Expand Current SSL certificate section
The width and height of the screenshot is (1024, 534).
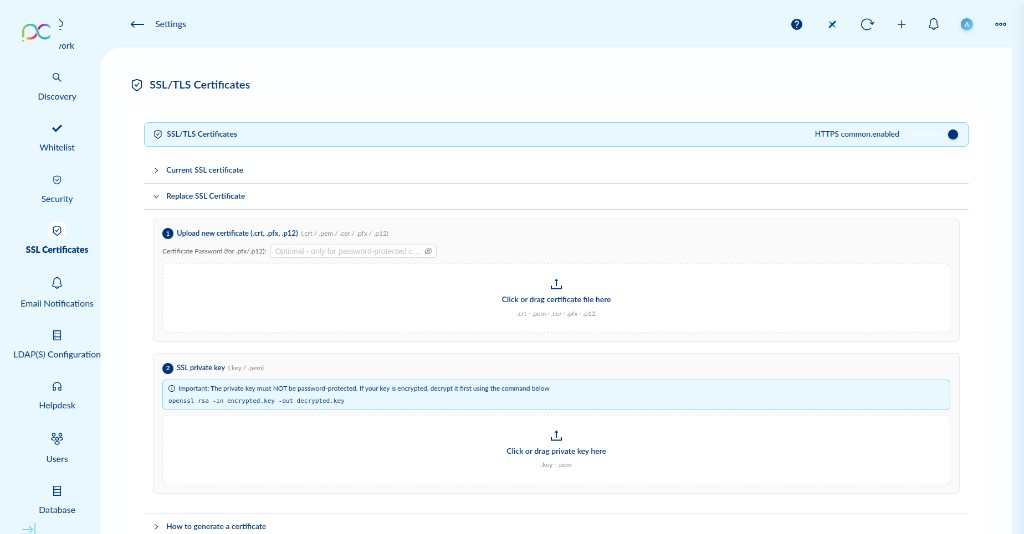[x=204, y=170]
